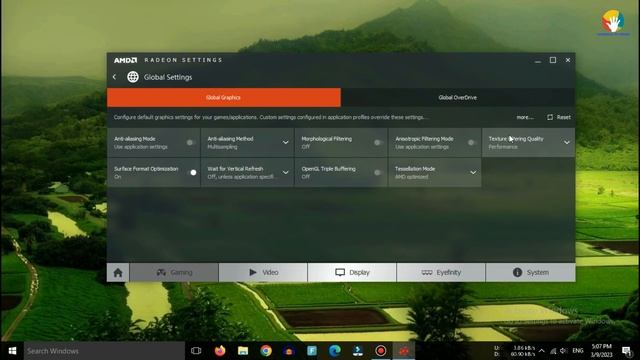This screenshot has height=360, width=640.
Task: Click the AMD logo in the title bar
Action: (x=125, y=60)
